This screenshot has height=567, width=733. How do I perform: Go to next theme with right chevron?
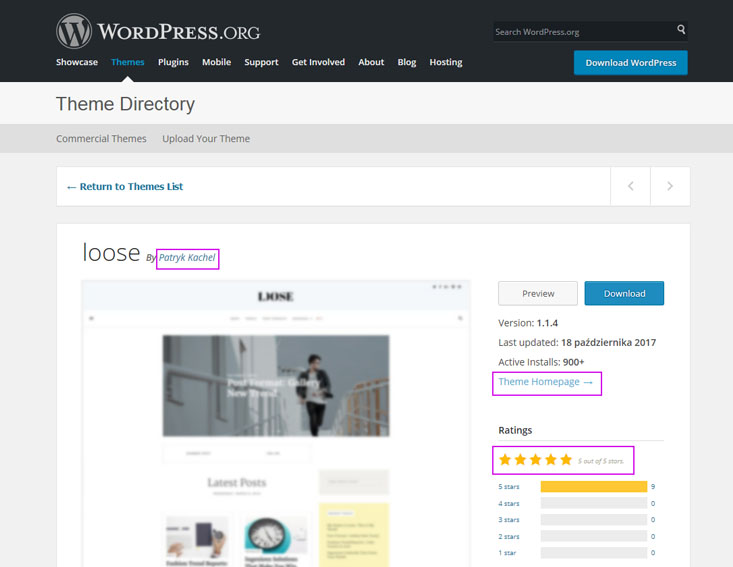(670, 186)
